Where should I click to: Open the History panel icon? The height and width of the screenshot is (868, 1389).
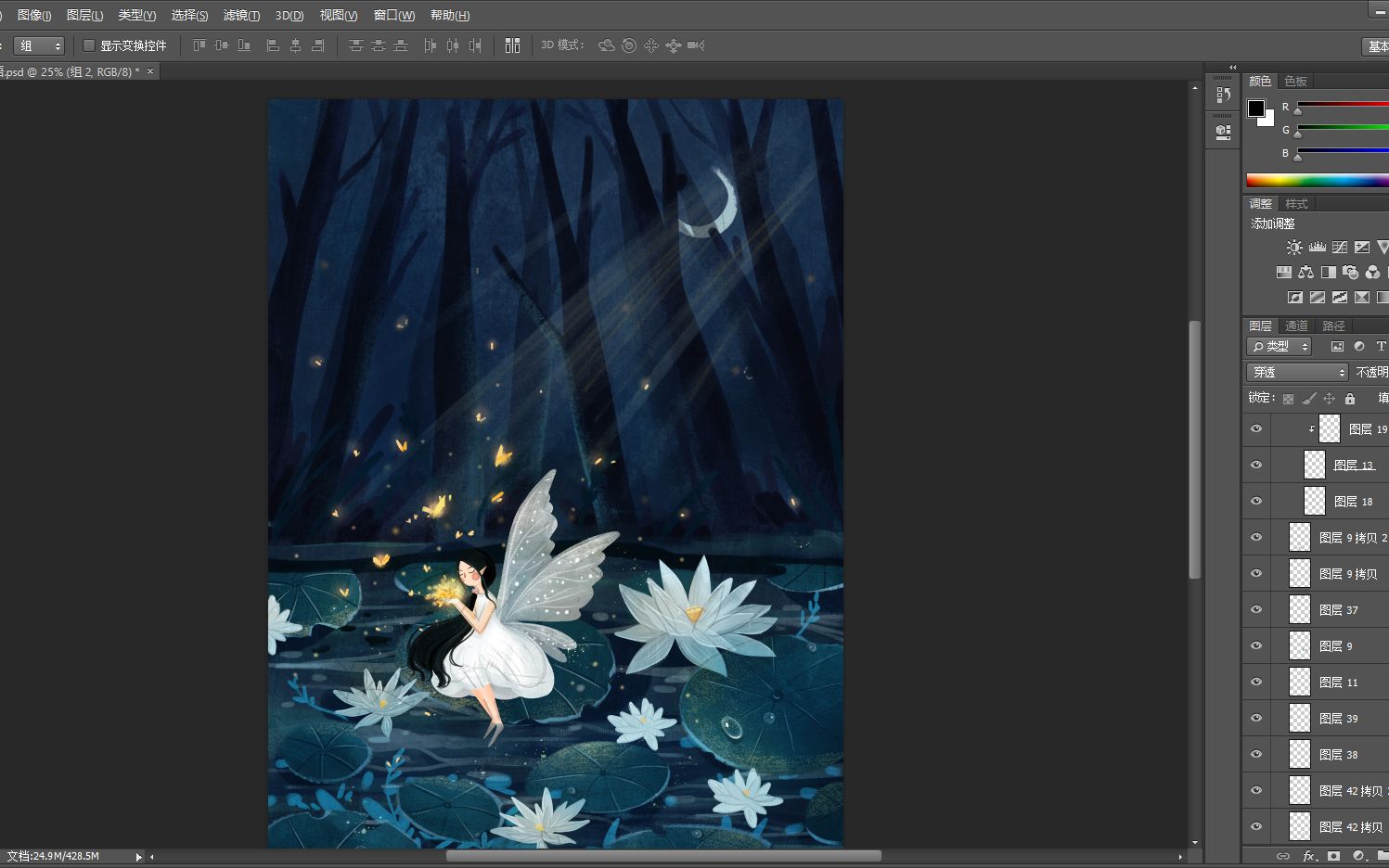[x=1223, y=95]
